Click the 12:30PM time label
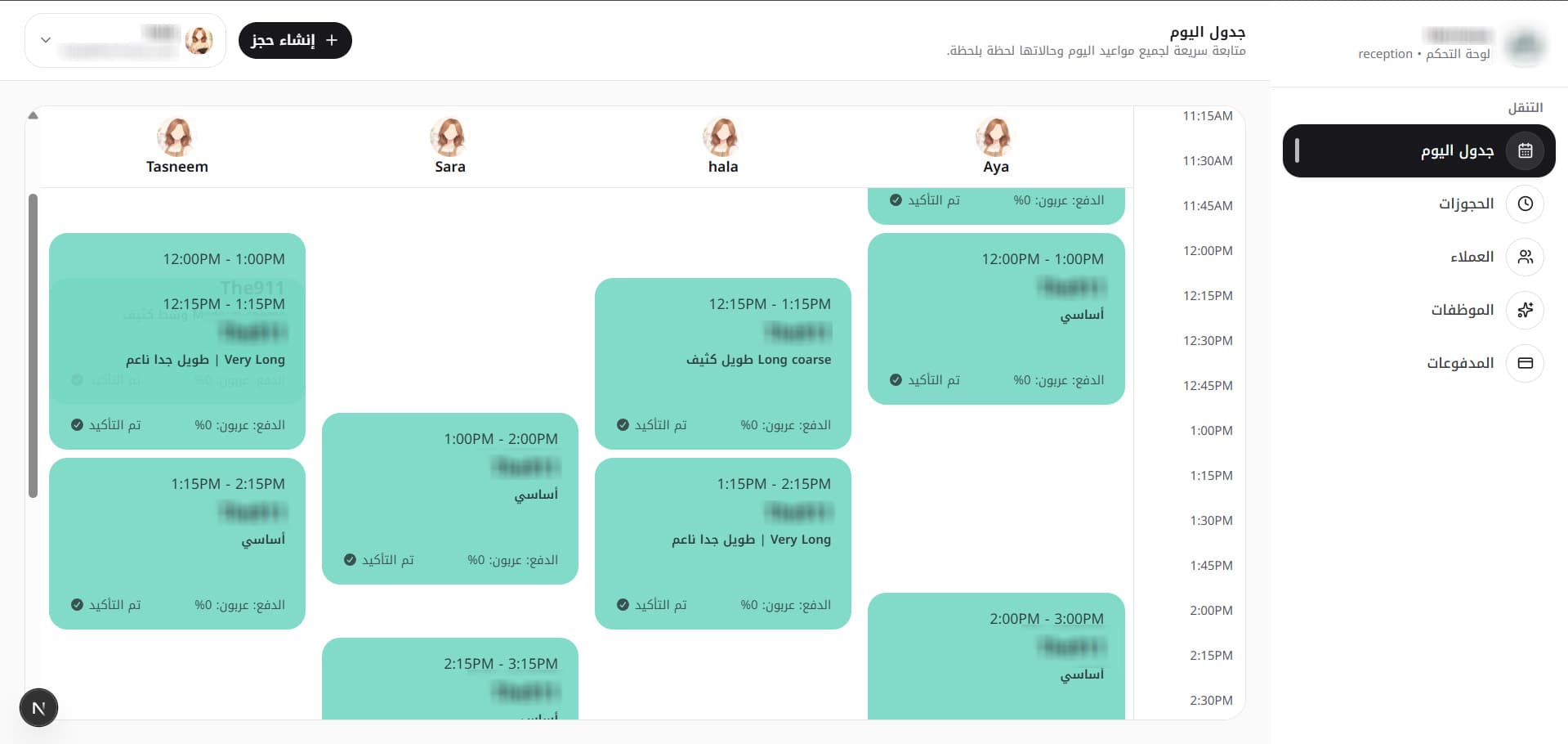Screen dimensions: 1568x744 click(1208, 341)
